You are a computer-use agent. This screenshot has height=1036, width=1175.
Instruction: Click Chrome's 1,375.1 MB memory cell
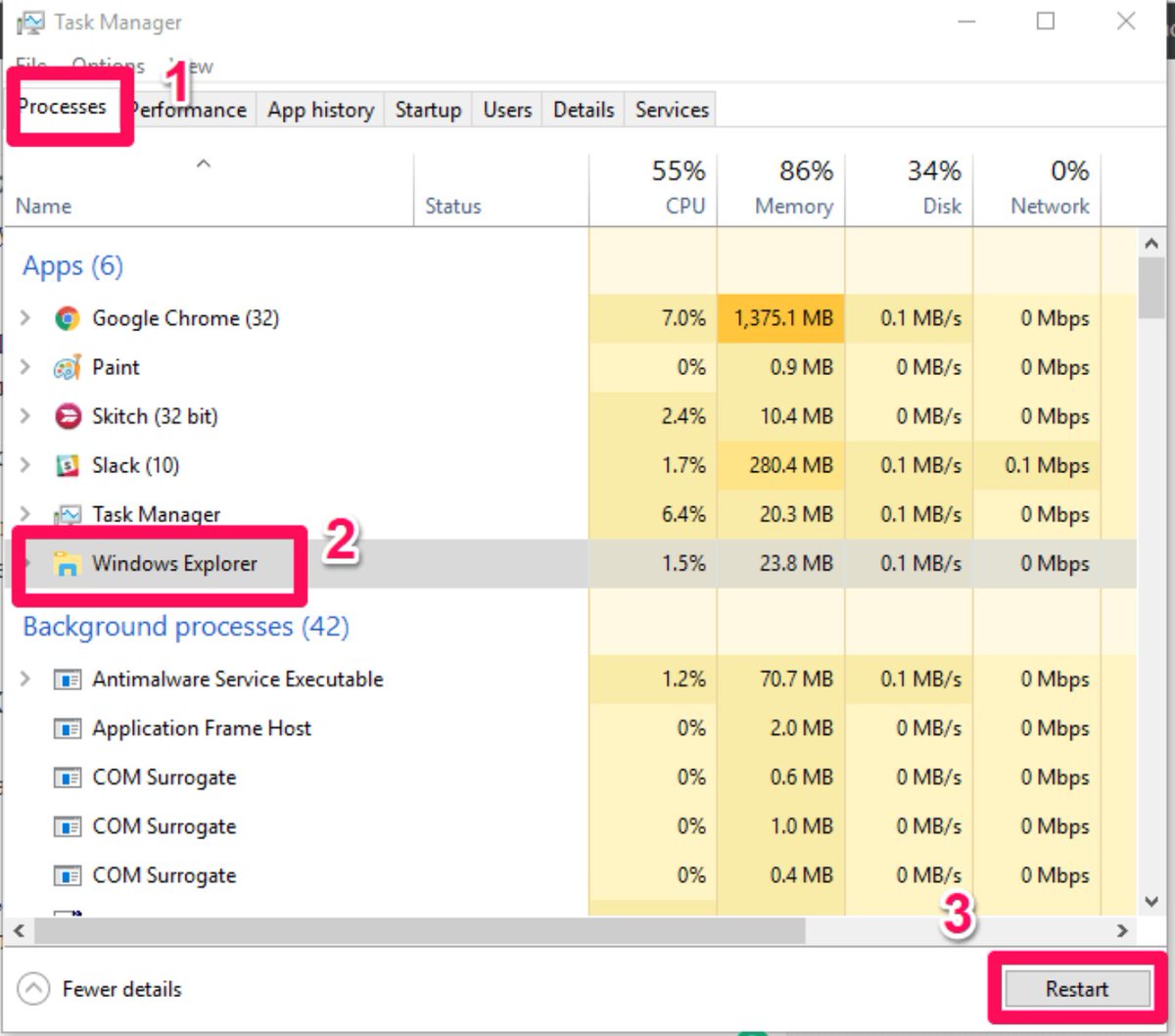[783, 318]
